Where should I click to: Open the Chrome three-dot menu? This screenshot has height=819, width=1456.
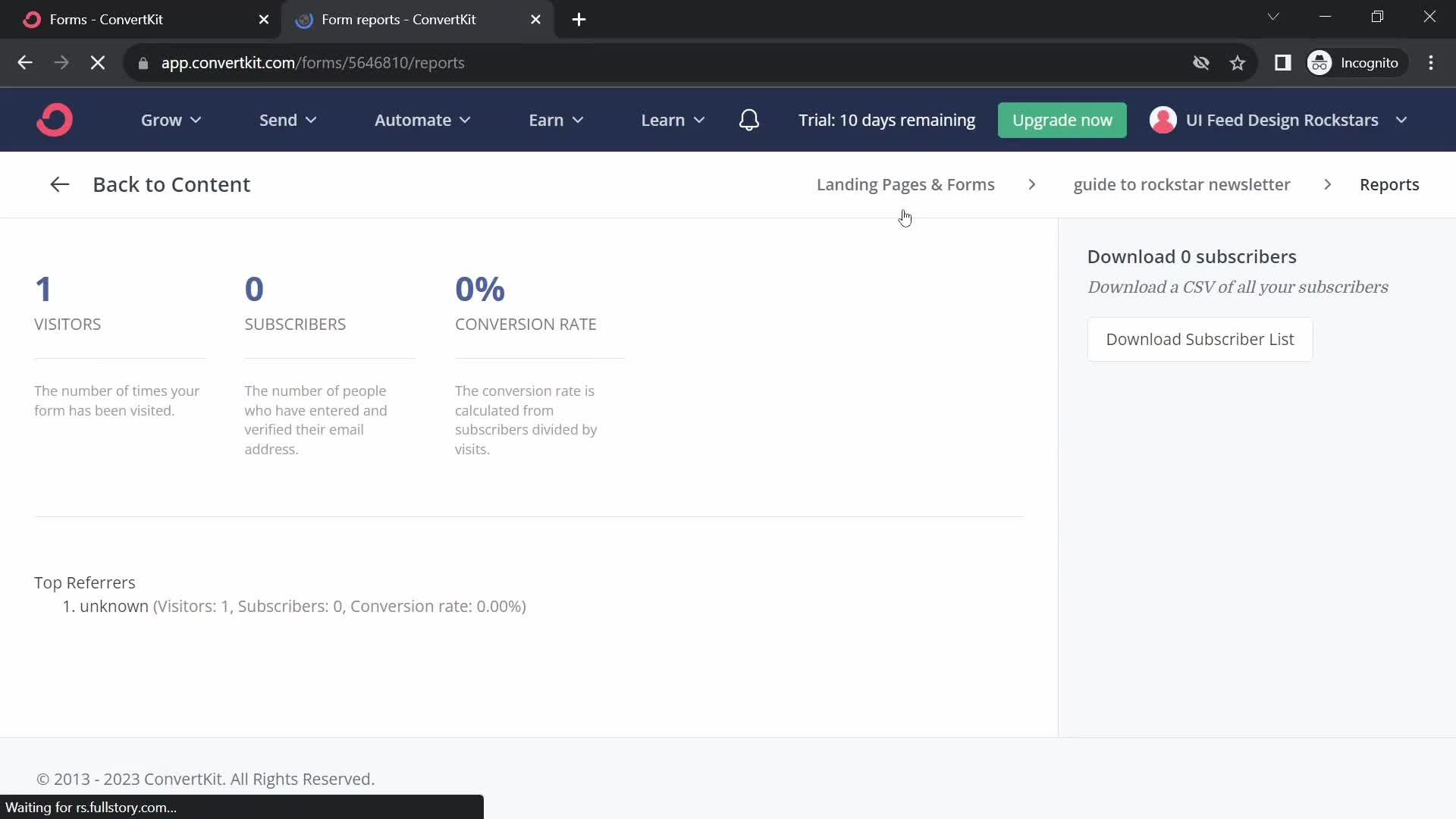[x=1431, y=63]
